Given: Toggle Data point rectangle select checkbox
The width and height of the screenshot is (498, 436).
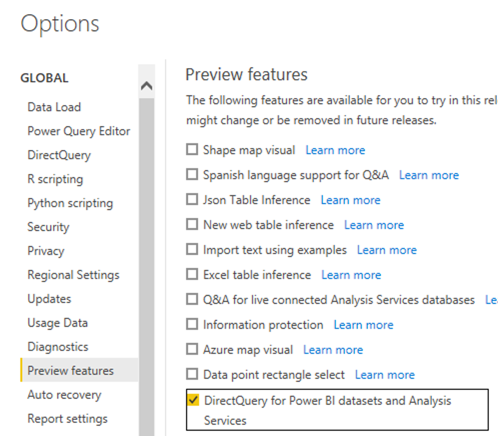Looking at the screenshot, I should (x=192, y=374).
